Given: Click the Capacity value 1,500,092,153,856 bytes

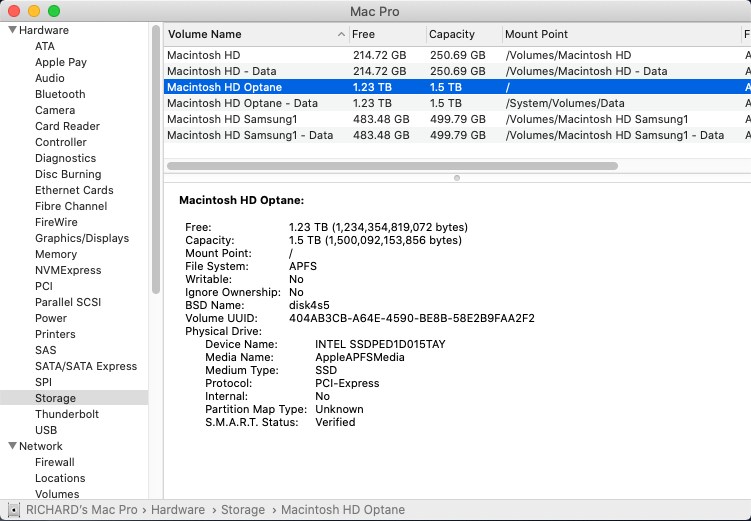Looking at the screenshot, I should (x=393, y=240).
